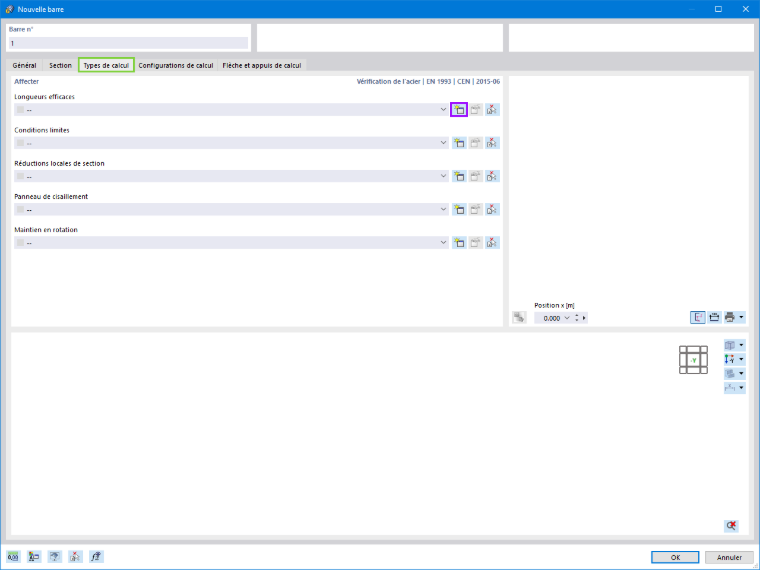Create new Réductions locales de section icon
The width and height of the screenshot is (760, 570).
tap(459, 176)
